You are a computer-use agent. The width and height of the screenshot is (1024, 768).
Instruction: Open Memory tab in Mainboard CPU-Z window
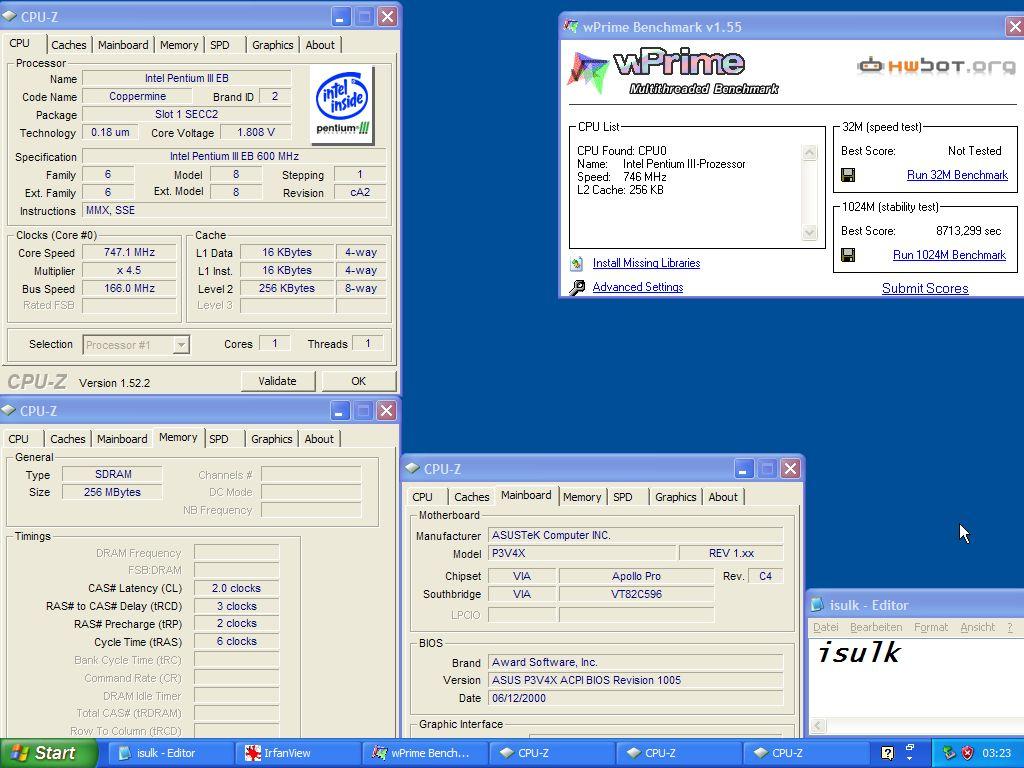[x=581, y=497]
